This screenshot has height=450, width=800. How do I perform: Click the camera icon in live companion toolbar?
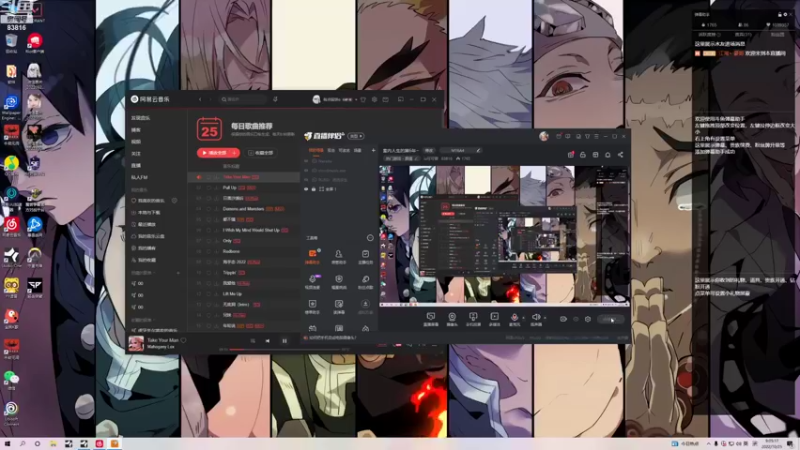coord(452,317)
